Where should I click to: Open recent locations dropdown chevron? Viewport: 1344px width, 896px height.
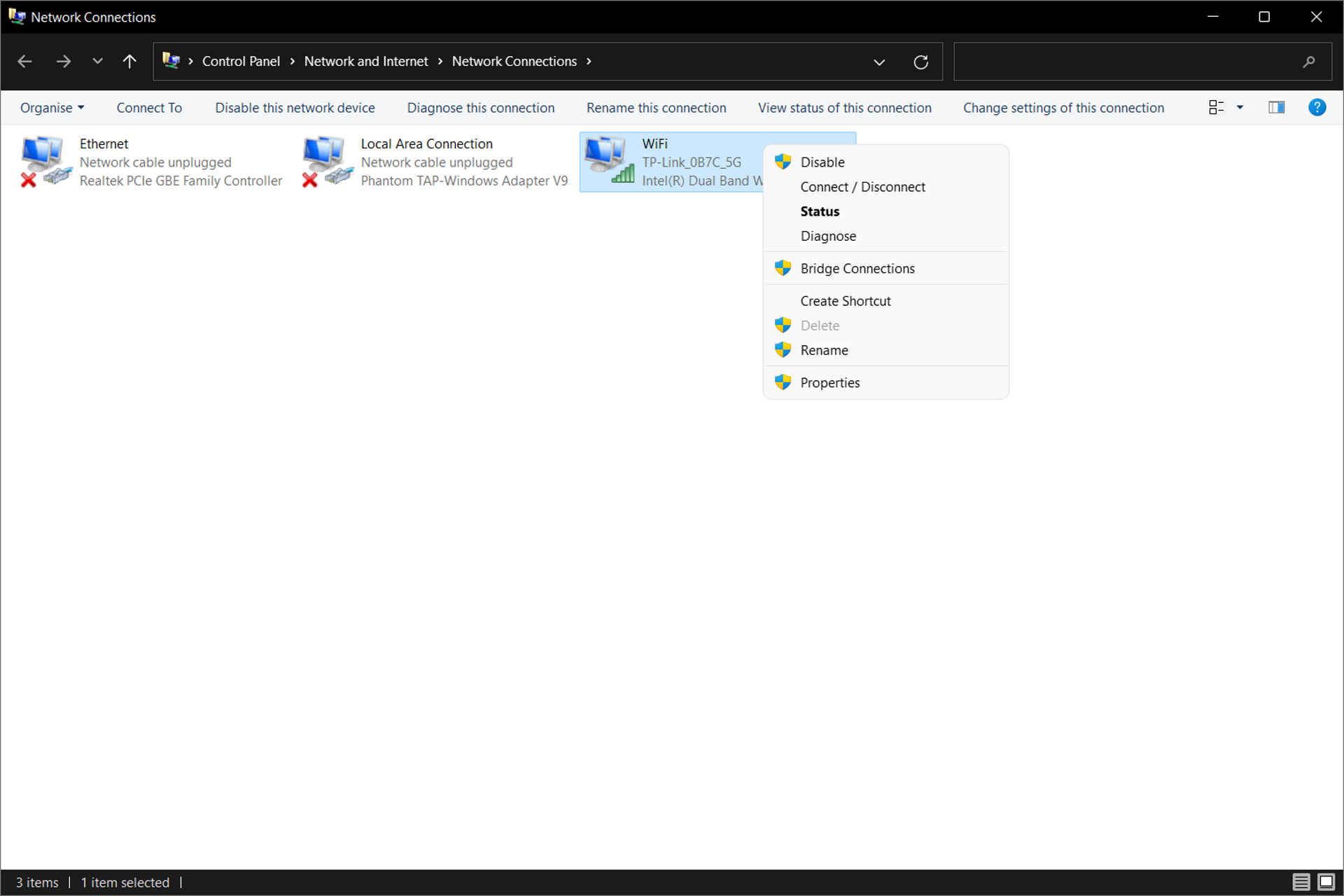click(97, 62)
